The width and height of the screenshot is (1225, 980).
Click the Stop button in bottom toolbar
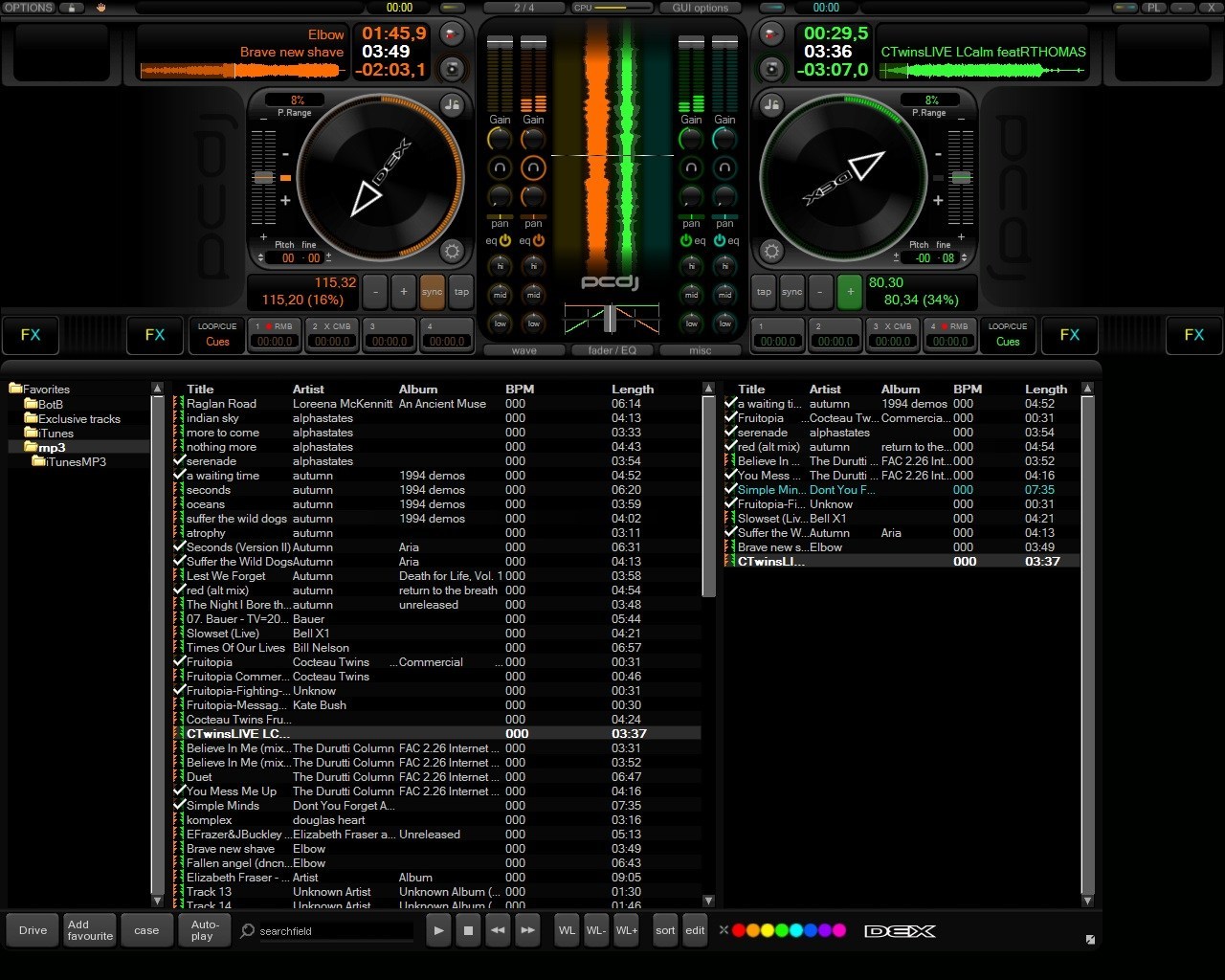click(468, 930)
